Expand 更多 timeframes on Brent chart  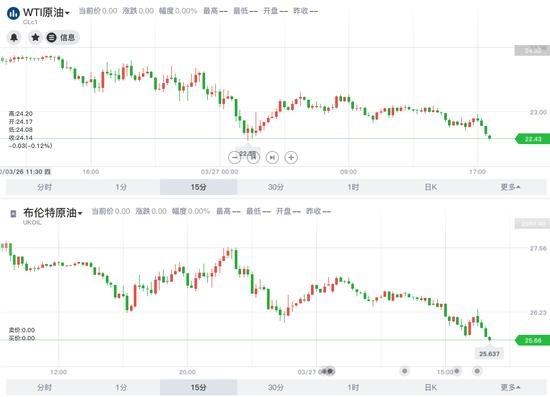coord(510,388)
